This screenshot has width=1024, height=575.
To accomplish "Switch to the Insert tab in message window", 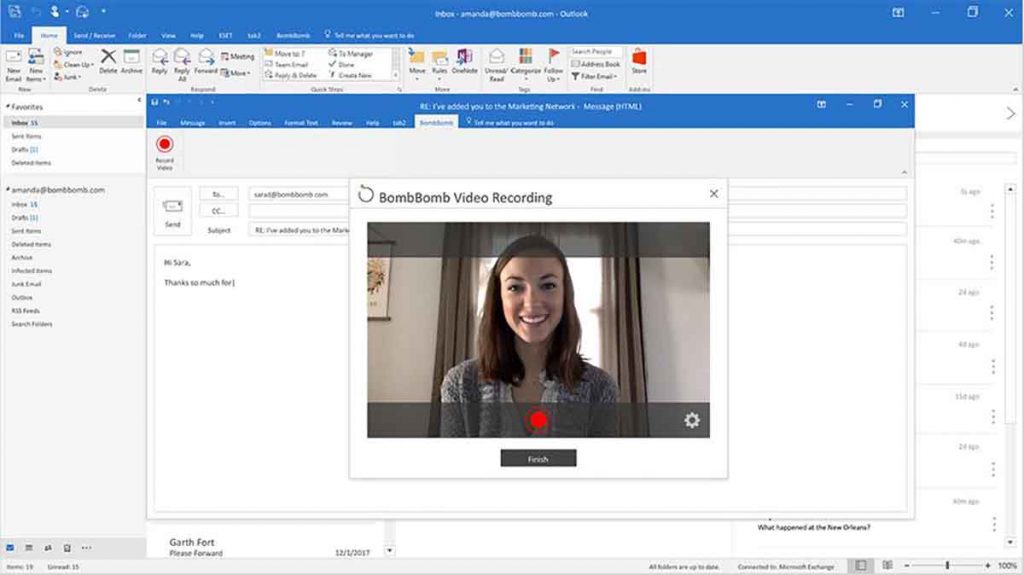I will [x=227, y=123].
